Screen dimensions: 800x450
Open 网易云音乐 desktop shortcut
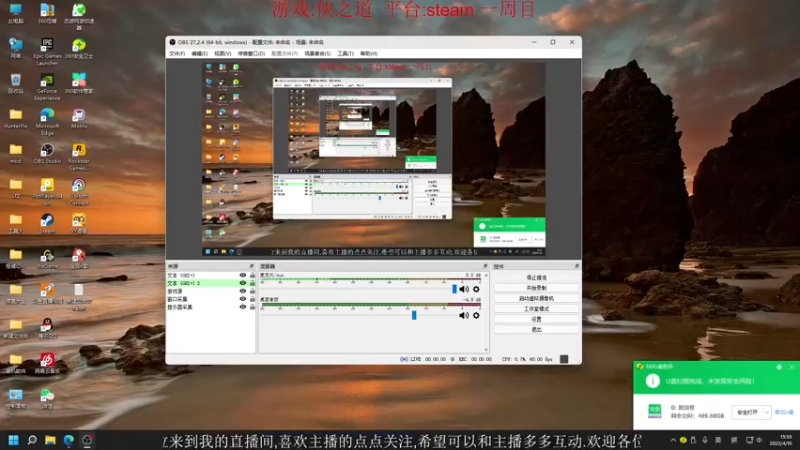tap(47, 363)
